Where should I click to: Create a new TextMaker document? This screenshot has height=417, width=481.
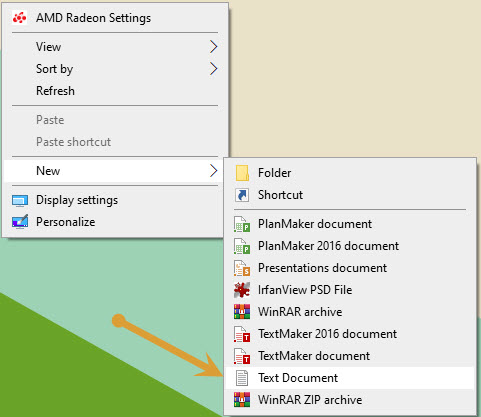[350, 356]
